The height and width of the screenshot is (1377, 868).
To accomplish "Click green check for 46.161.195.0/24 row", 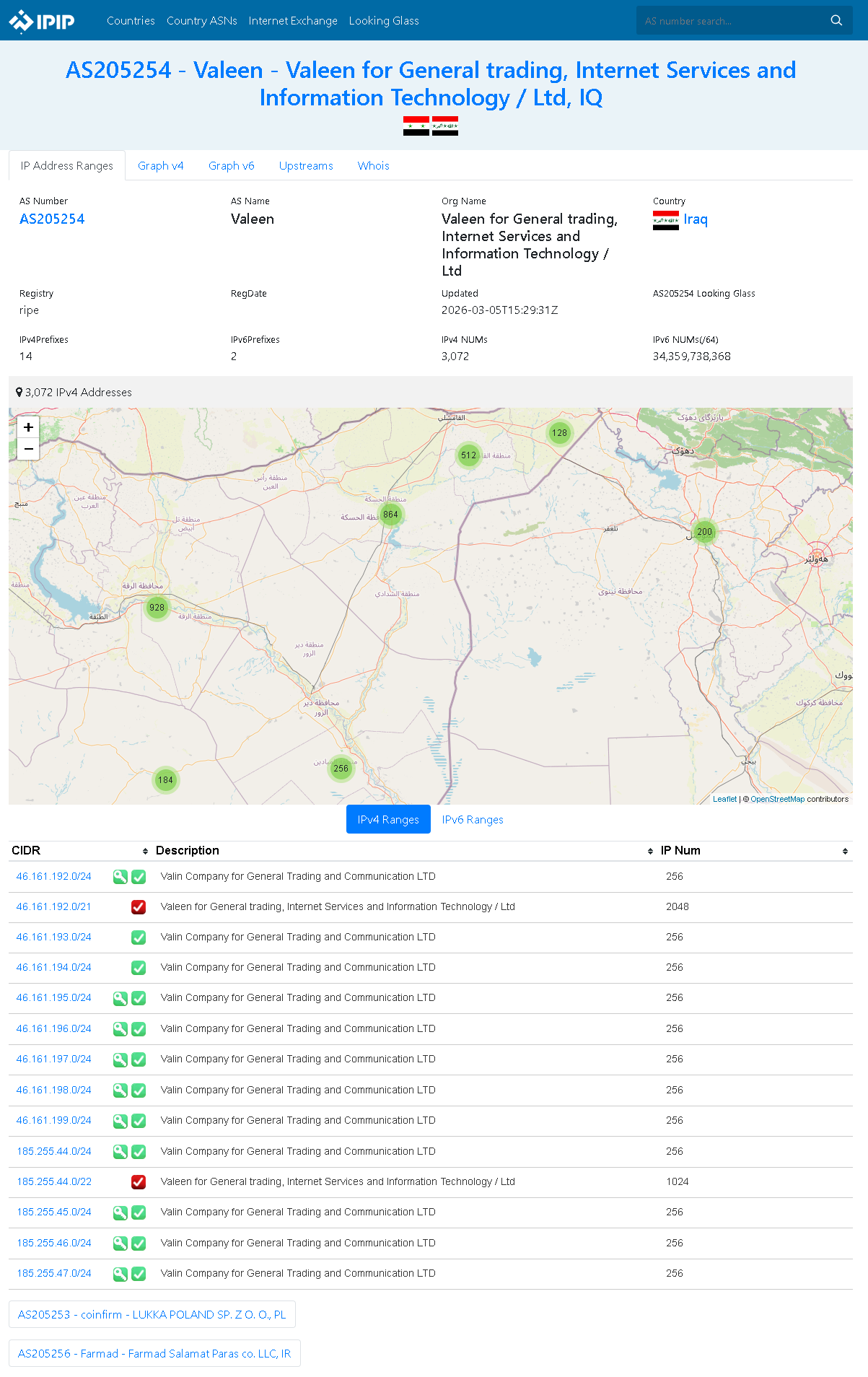I will (x=139, y=998).
